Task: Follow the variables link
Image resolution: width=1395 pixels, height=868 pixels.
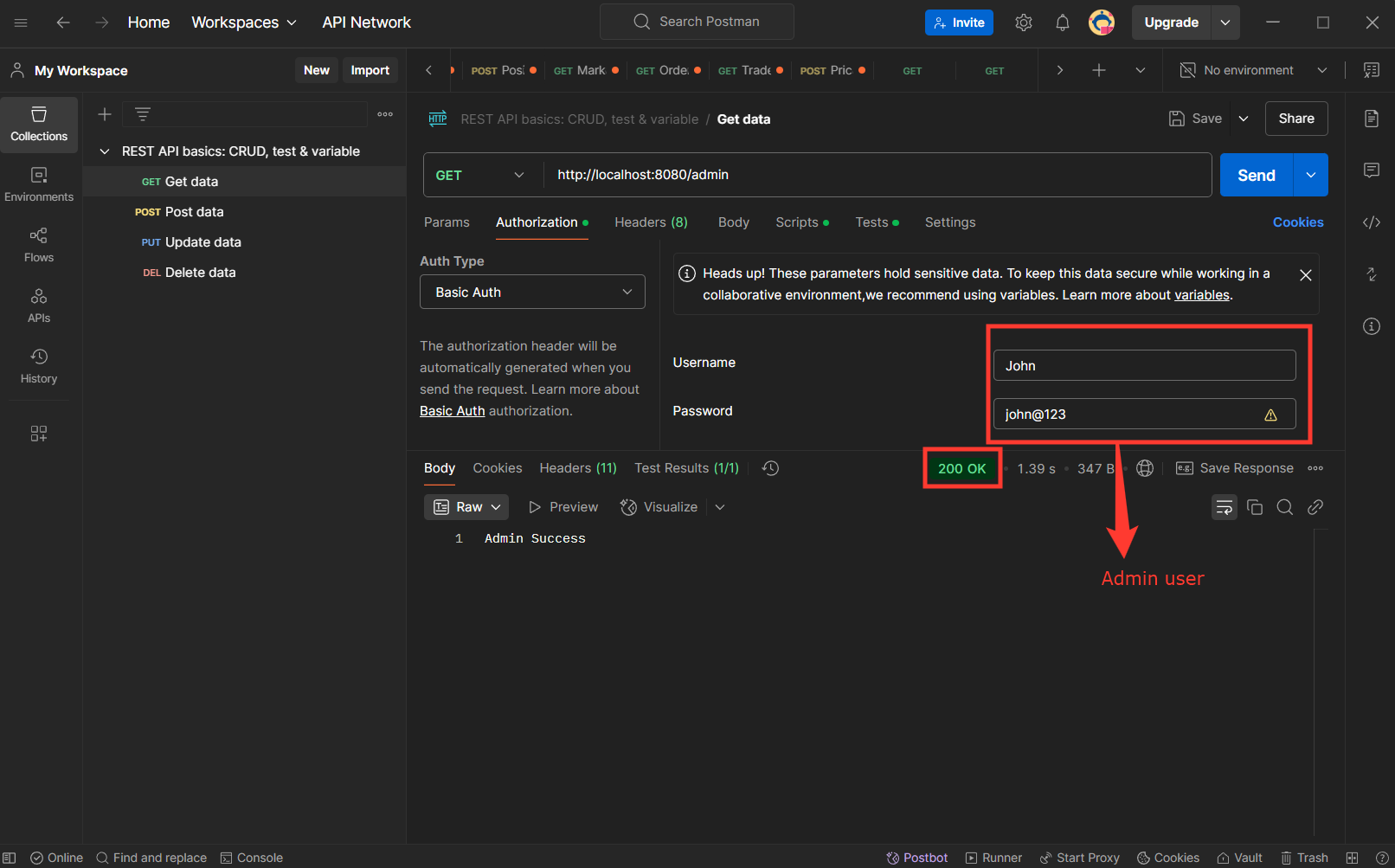Action: 1202,295
